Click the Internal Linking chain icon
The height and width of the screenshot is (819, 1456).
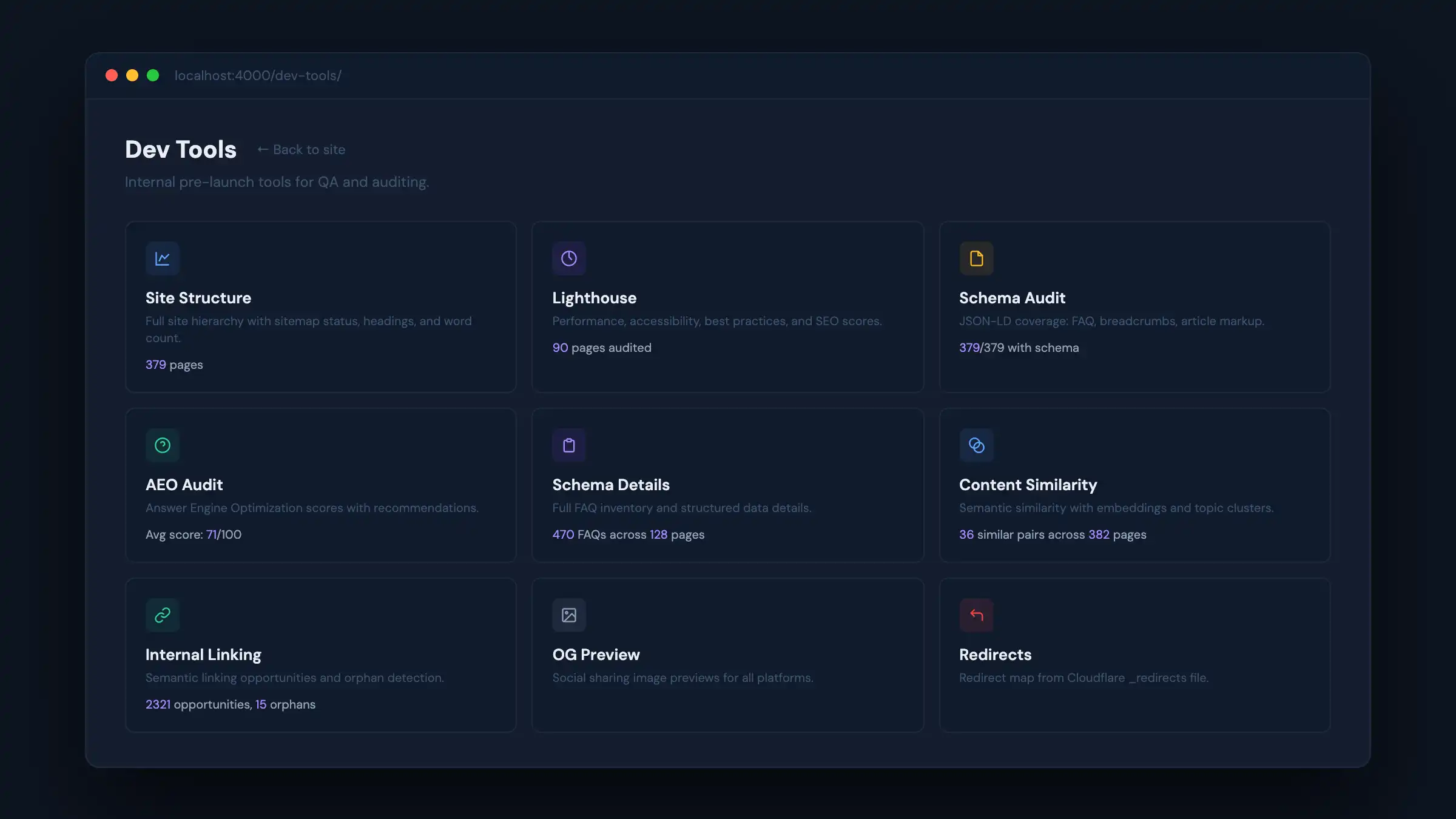[x=162, y=615]
